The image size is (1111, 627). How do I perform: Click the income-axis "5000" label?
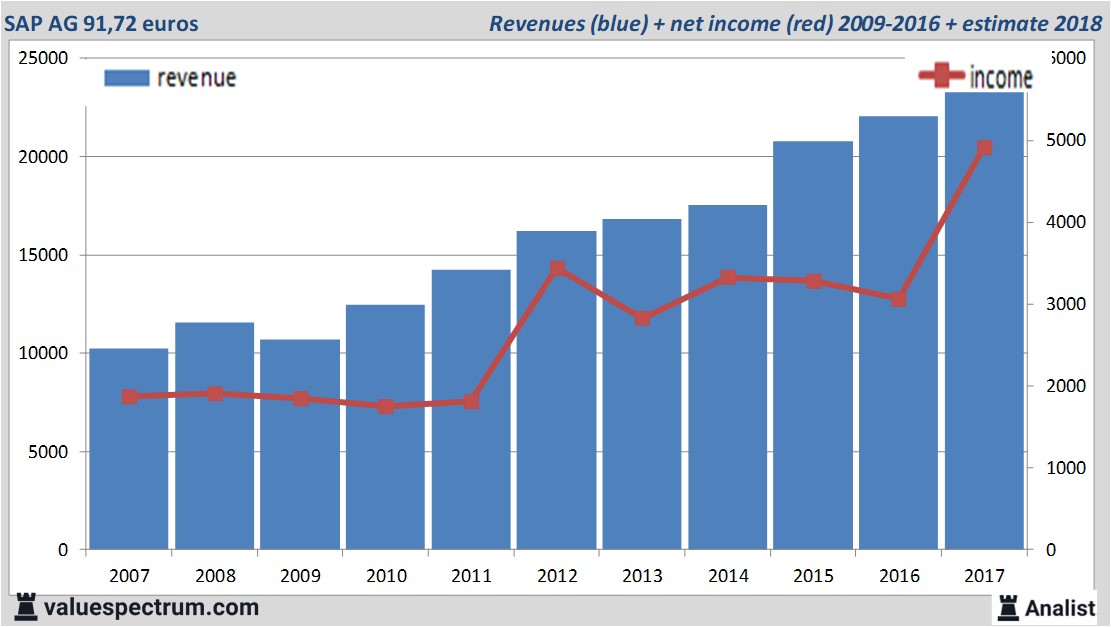click(1066, 140)
